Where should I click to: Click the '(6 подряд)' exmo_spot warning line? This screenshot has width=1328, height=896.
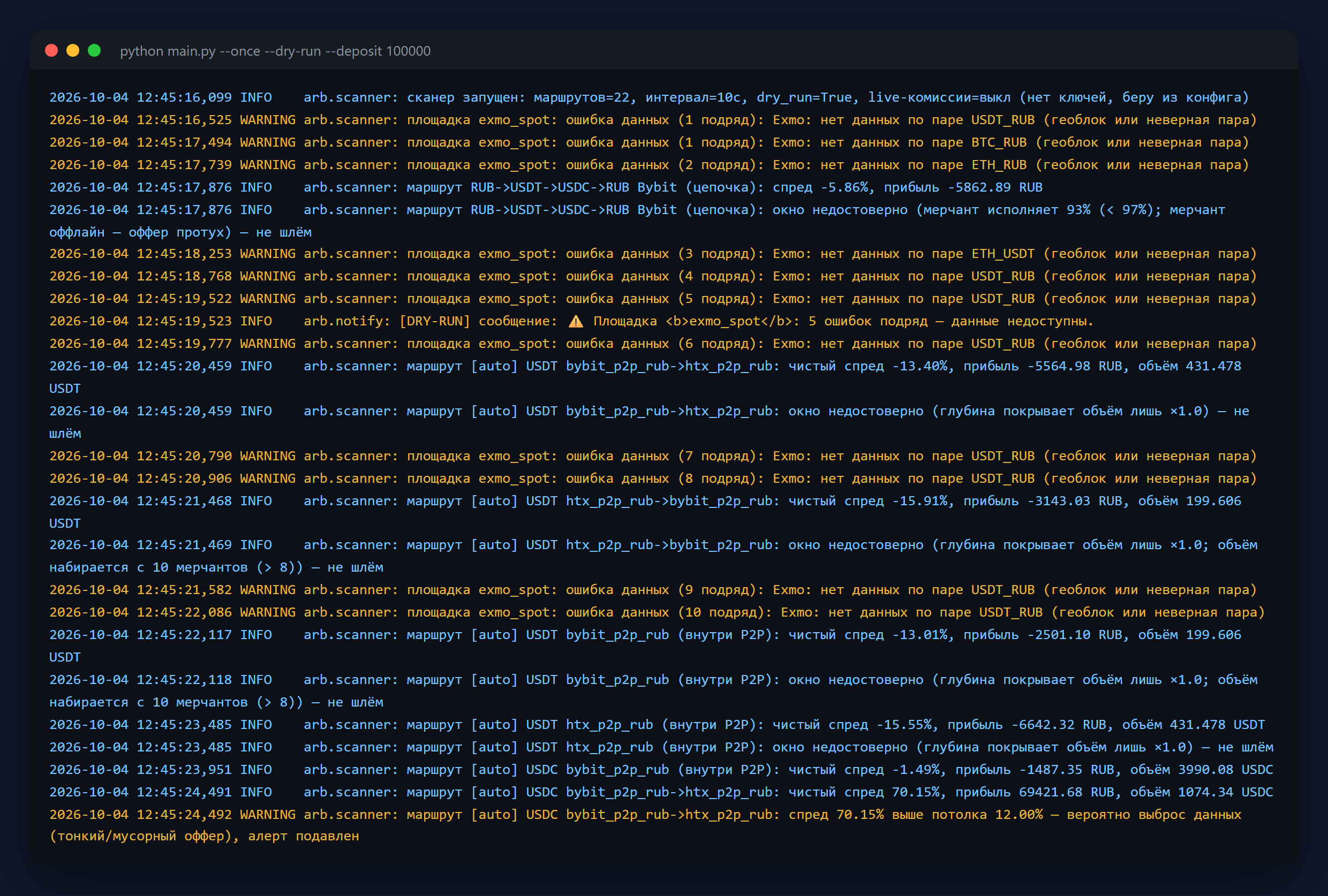(x=653, y=344)
